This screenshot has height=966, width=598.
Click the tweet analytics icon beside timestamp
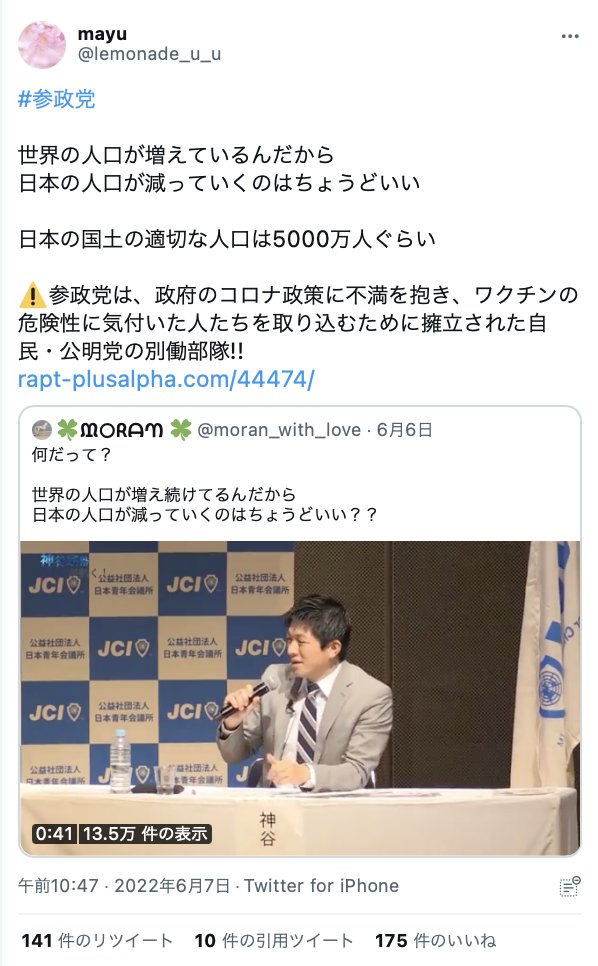[570, 886]
